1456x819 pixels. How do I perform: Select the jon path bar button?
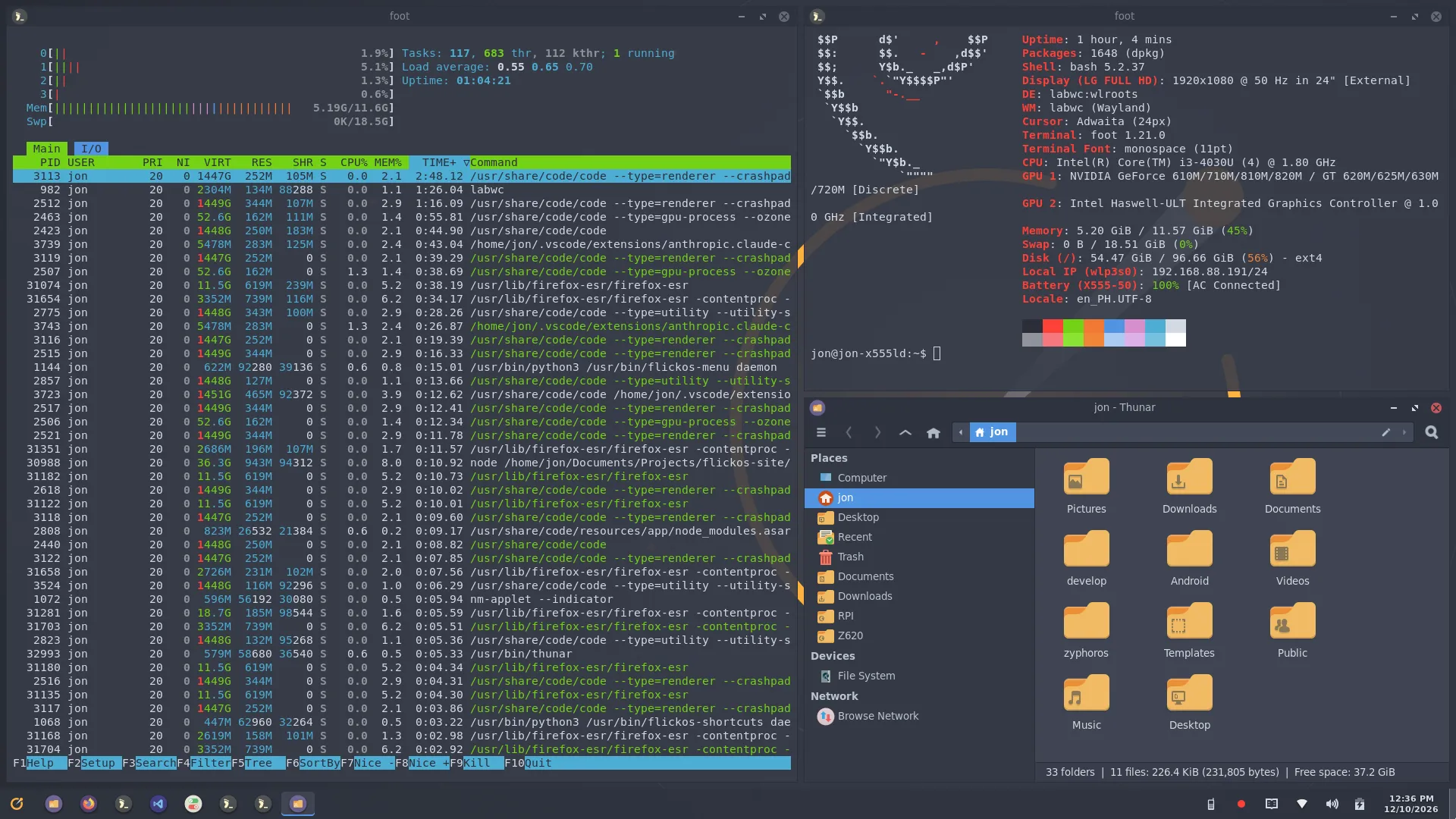click(992, 432)
